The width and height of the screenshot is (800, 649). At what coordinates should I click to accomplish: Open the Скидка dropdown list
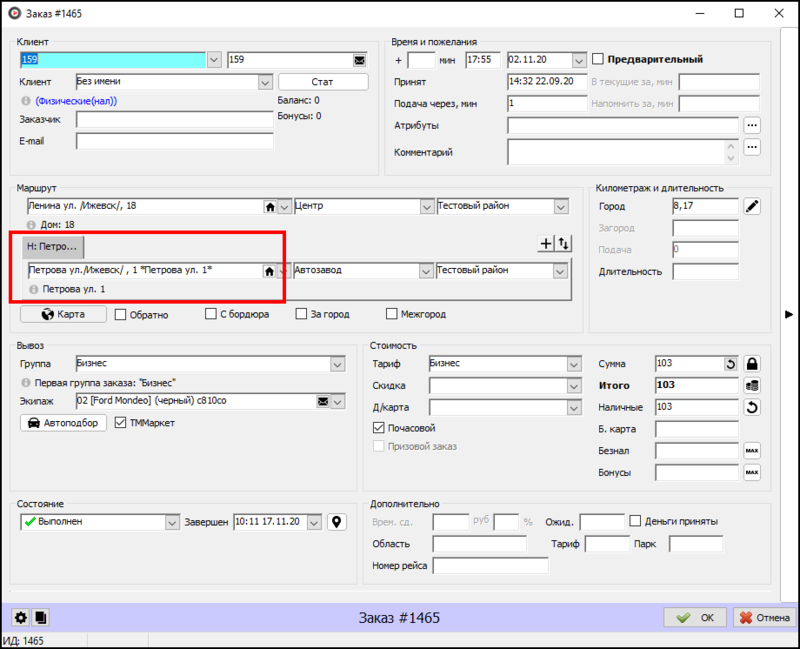574,386
